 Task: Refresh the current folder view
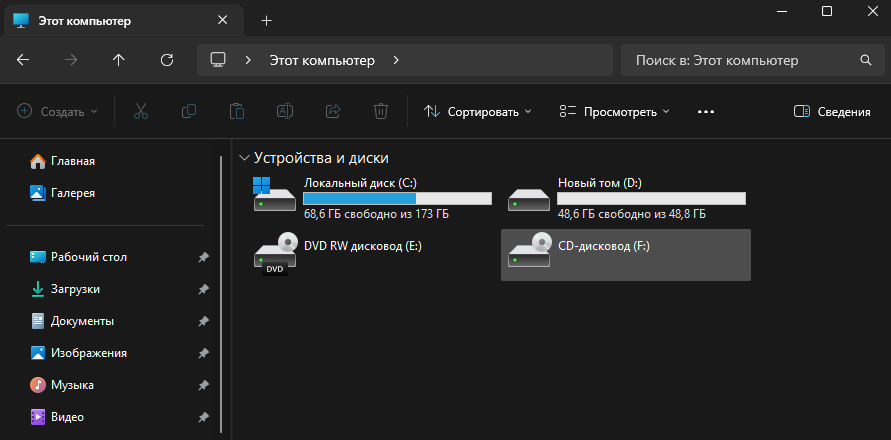click(x=167, y=60)
